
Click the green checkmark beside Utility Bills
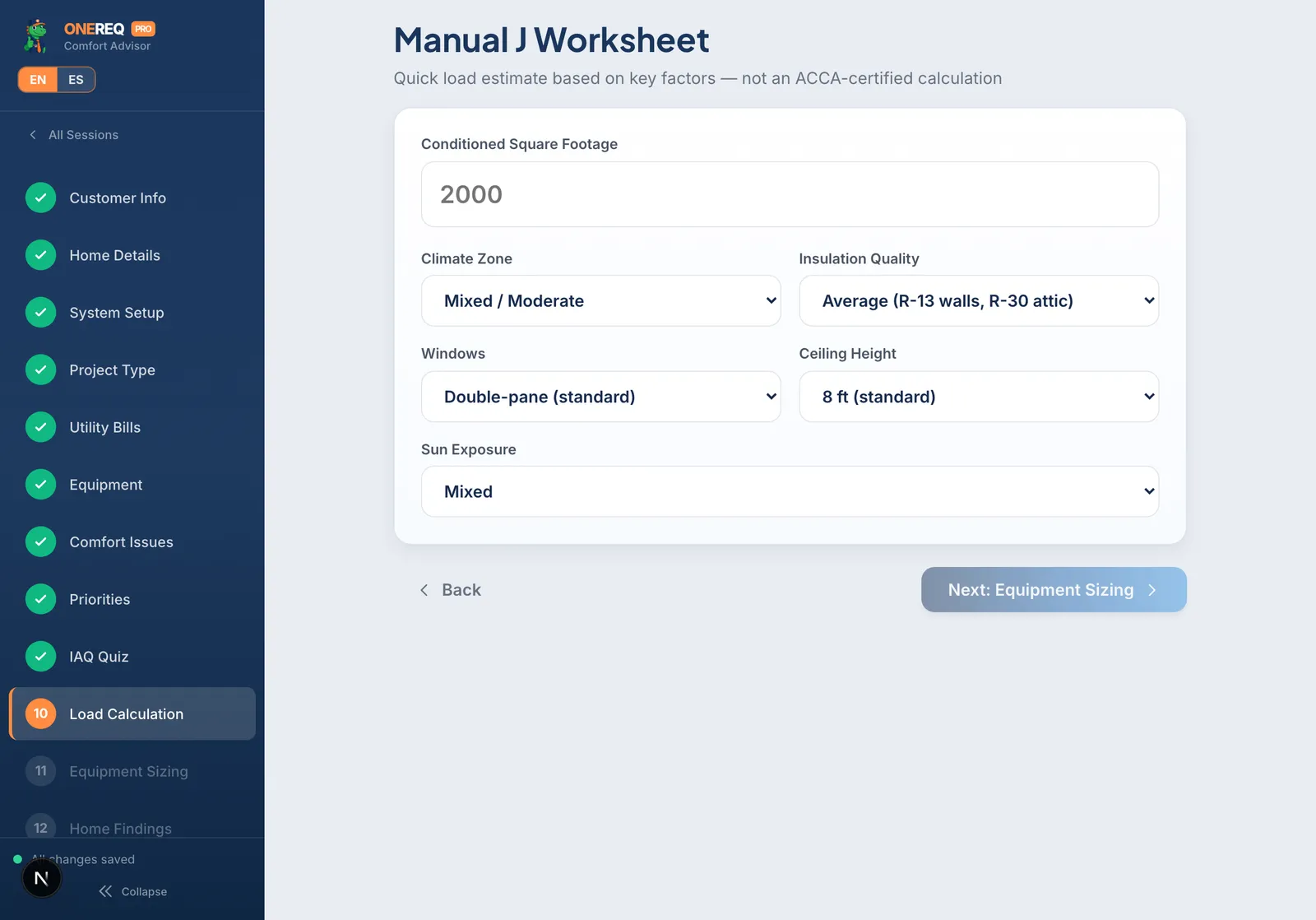coord(40,427)
